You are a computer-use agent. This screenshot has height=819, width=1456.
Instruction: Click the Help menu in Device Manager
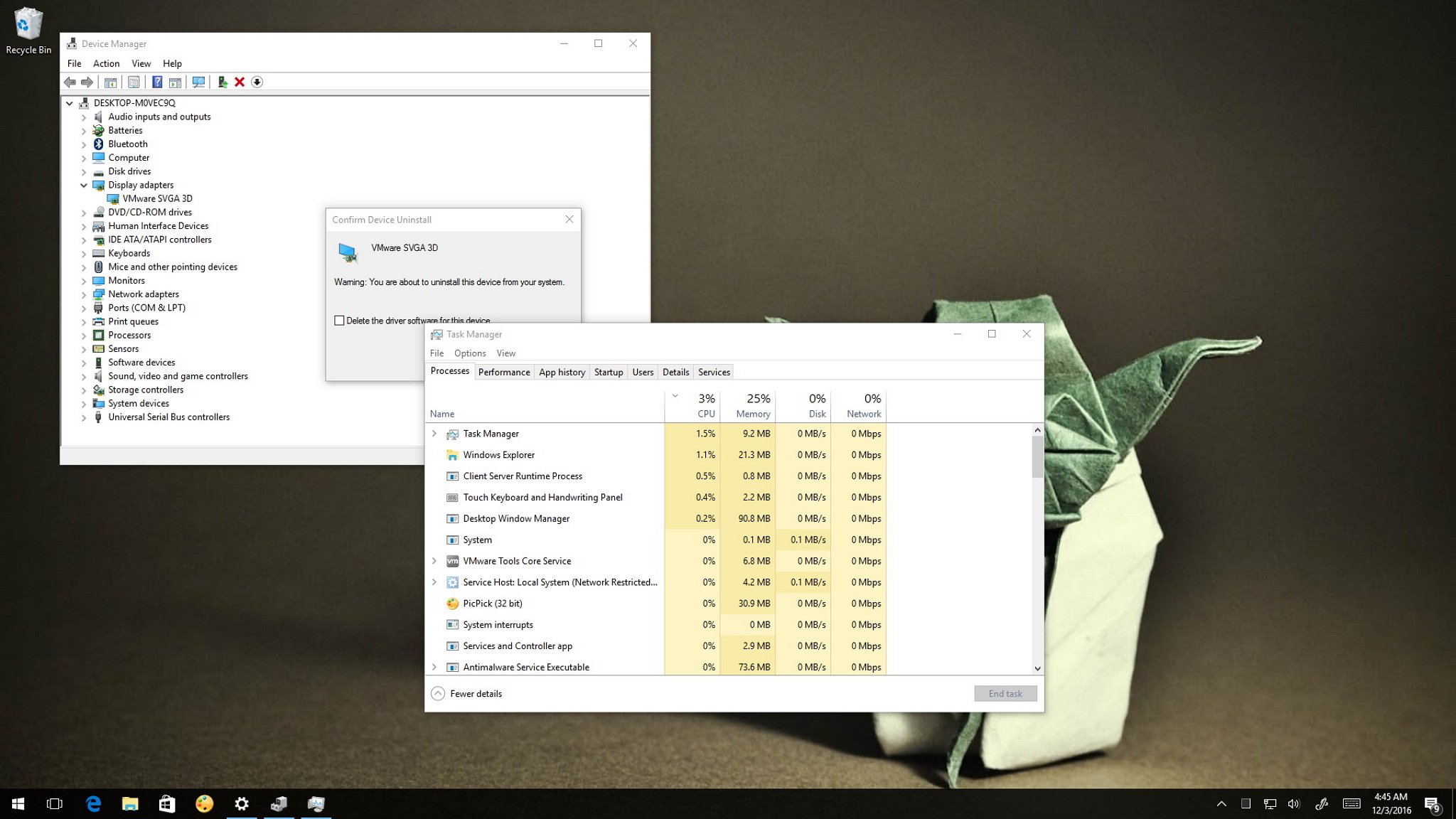(171, 63)
